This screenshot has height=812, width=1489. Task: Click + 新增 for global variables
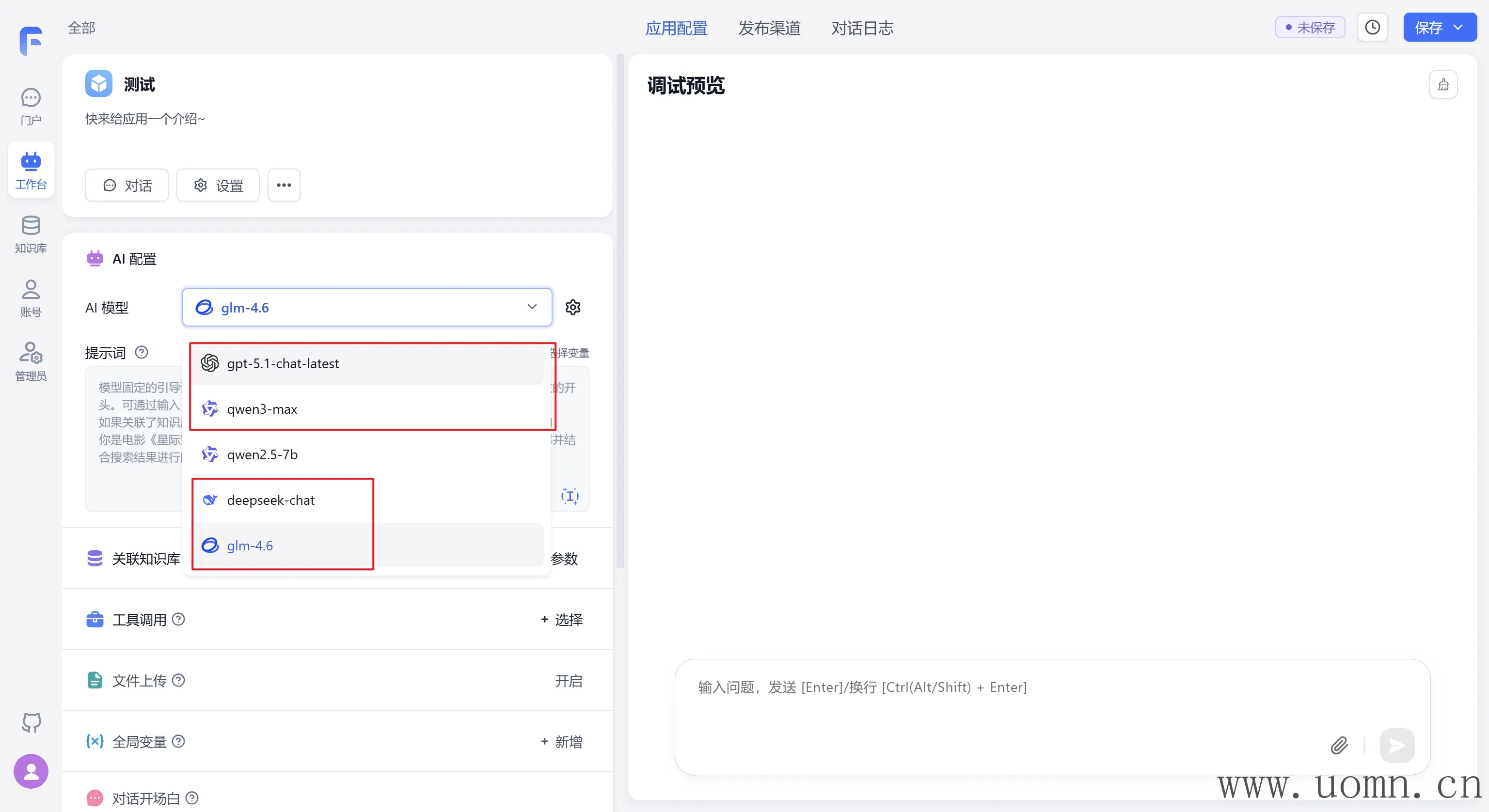click(x=561, y=741)
